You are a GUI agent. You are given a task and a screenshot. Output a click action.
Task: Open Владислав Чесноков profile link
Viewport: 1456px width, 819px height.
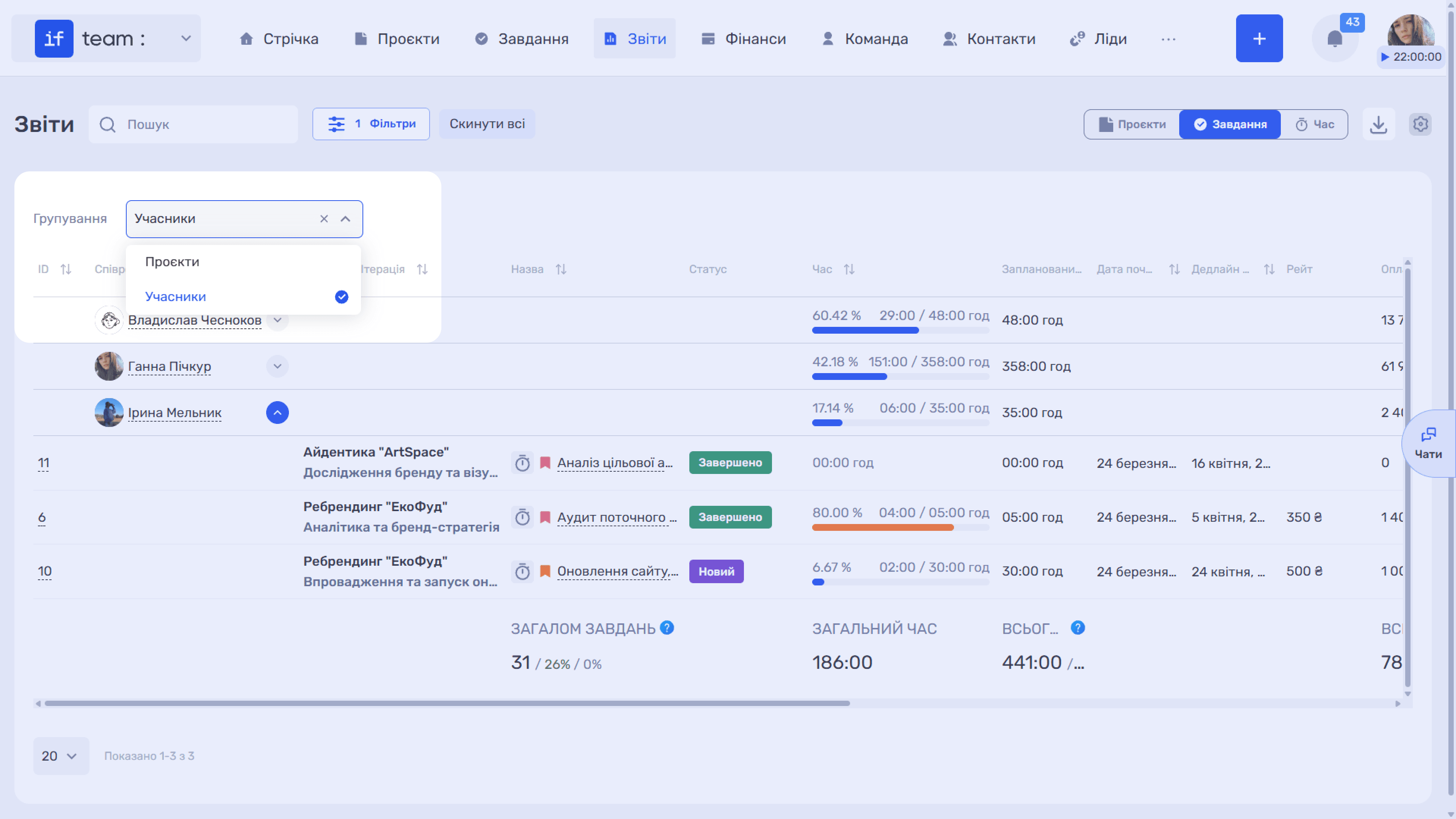click(195, 320)
